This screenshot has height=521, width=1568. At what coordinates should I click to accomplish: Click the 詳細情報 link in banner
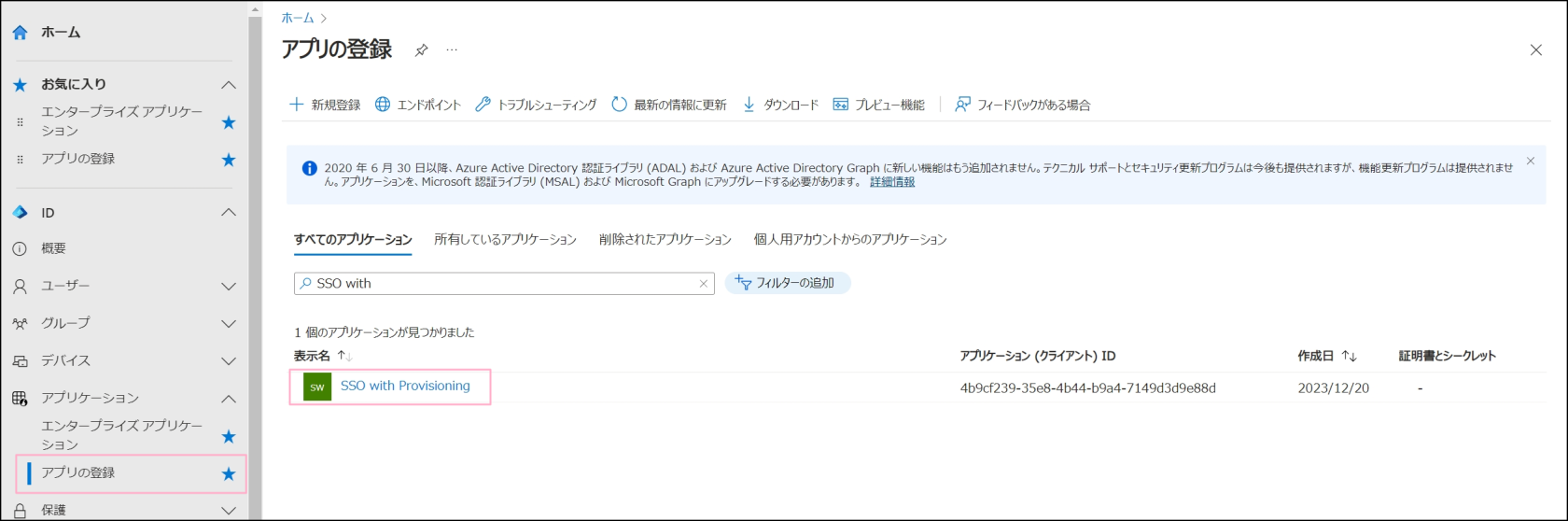tap(892, 182)
